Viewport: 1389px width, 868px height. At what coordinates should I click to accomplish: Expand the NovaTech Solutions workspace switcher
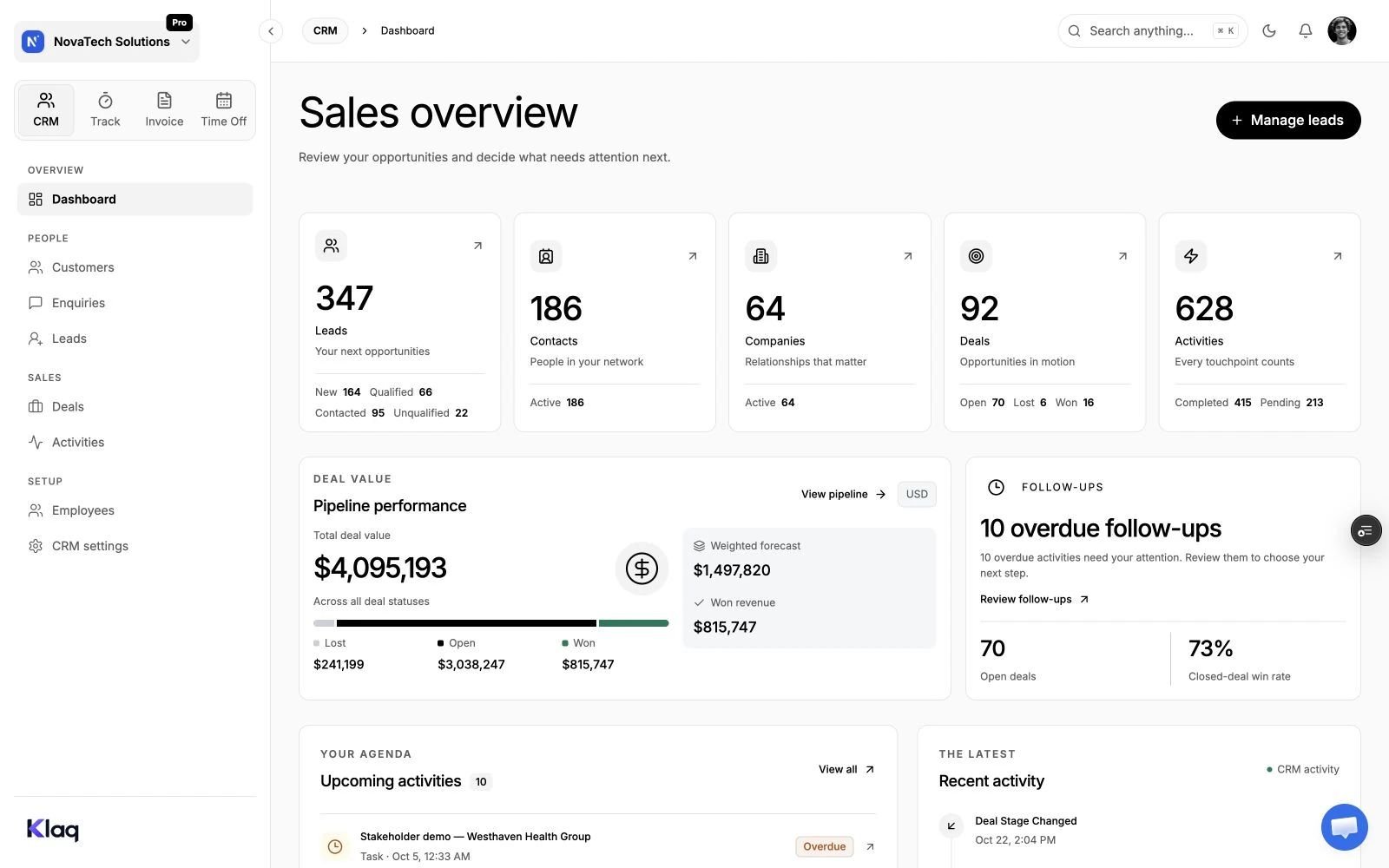point(107,42)
